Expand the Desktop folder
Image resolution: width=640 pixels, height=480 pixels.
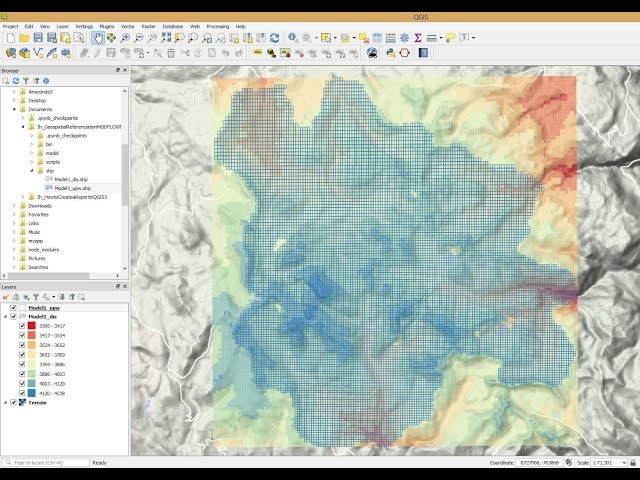pos(14,100)
